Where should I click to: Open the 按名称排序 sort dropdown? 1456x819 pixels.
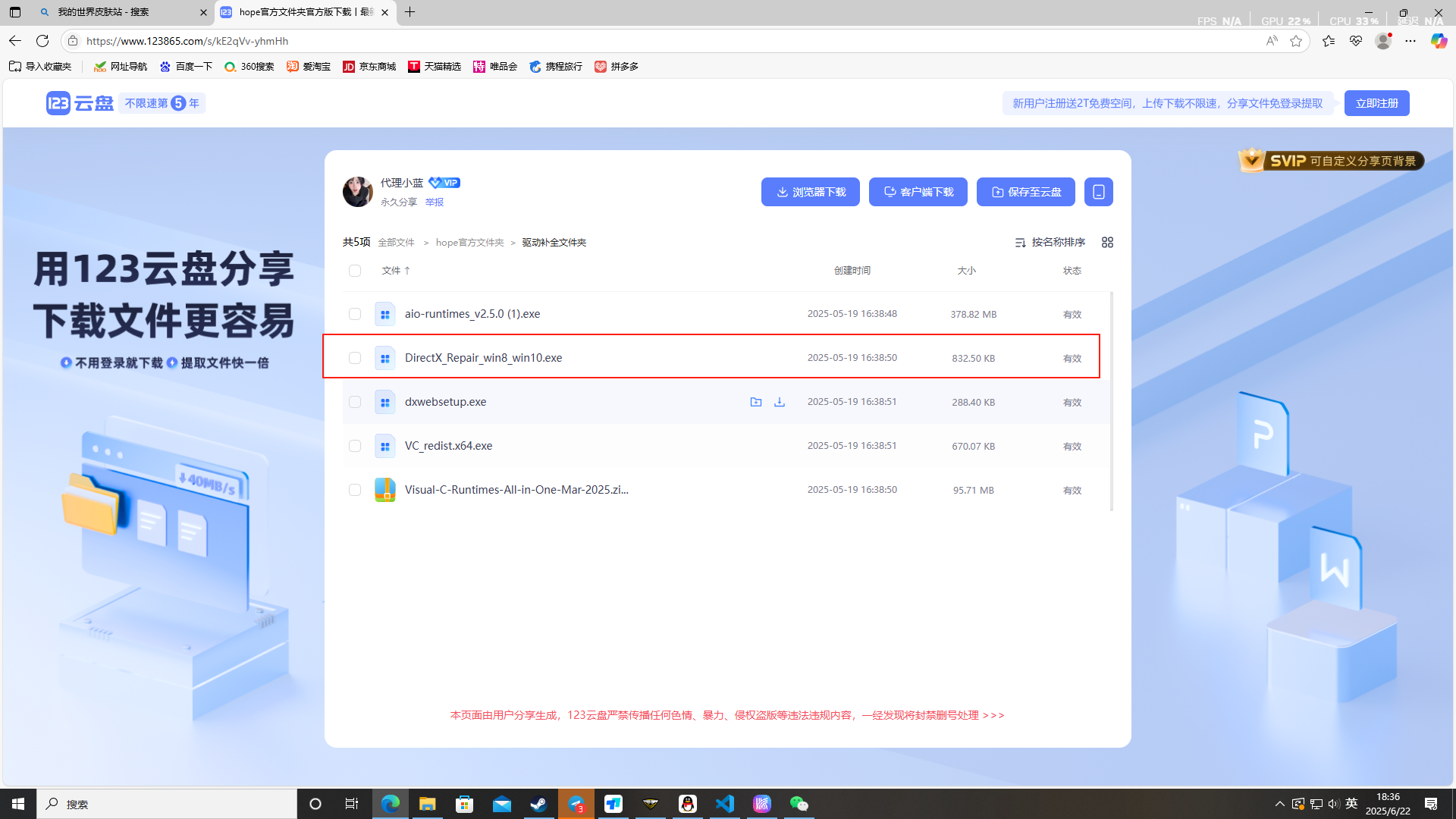(1050, 242)
